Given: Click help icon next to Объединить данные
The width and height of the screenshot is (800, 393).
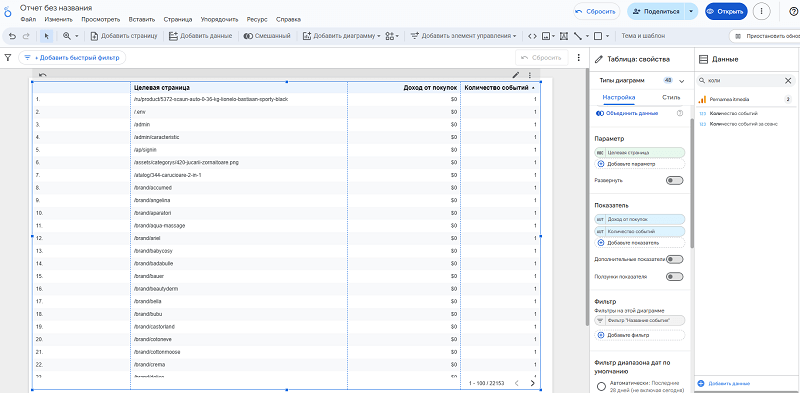Looking at the screenshot, I should [x=680, y=113].
